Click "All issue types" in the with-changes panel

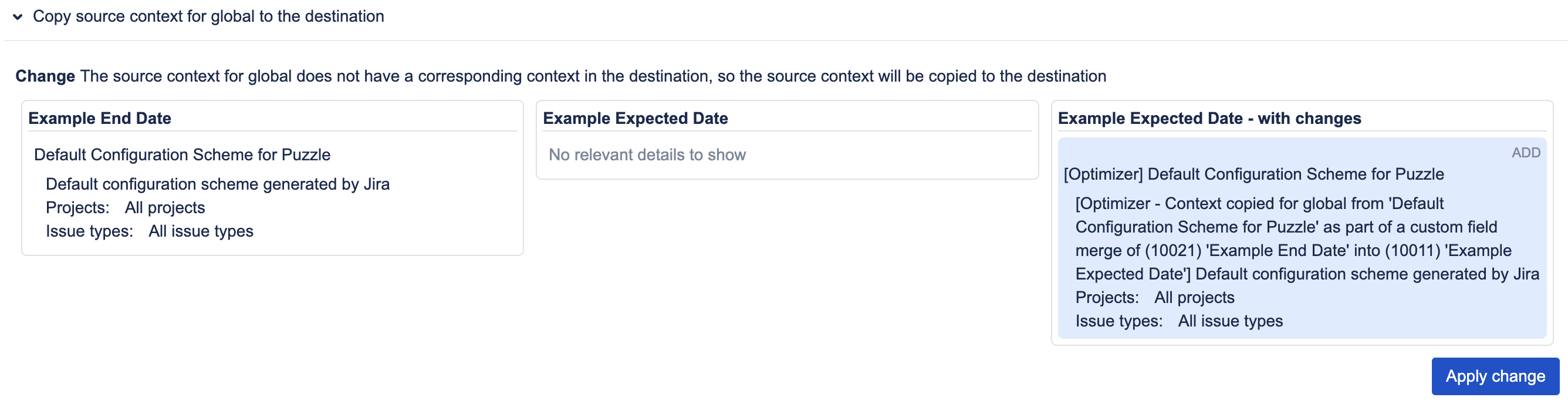click(x=1230, y=321)
